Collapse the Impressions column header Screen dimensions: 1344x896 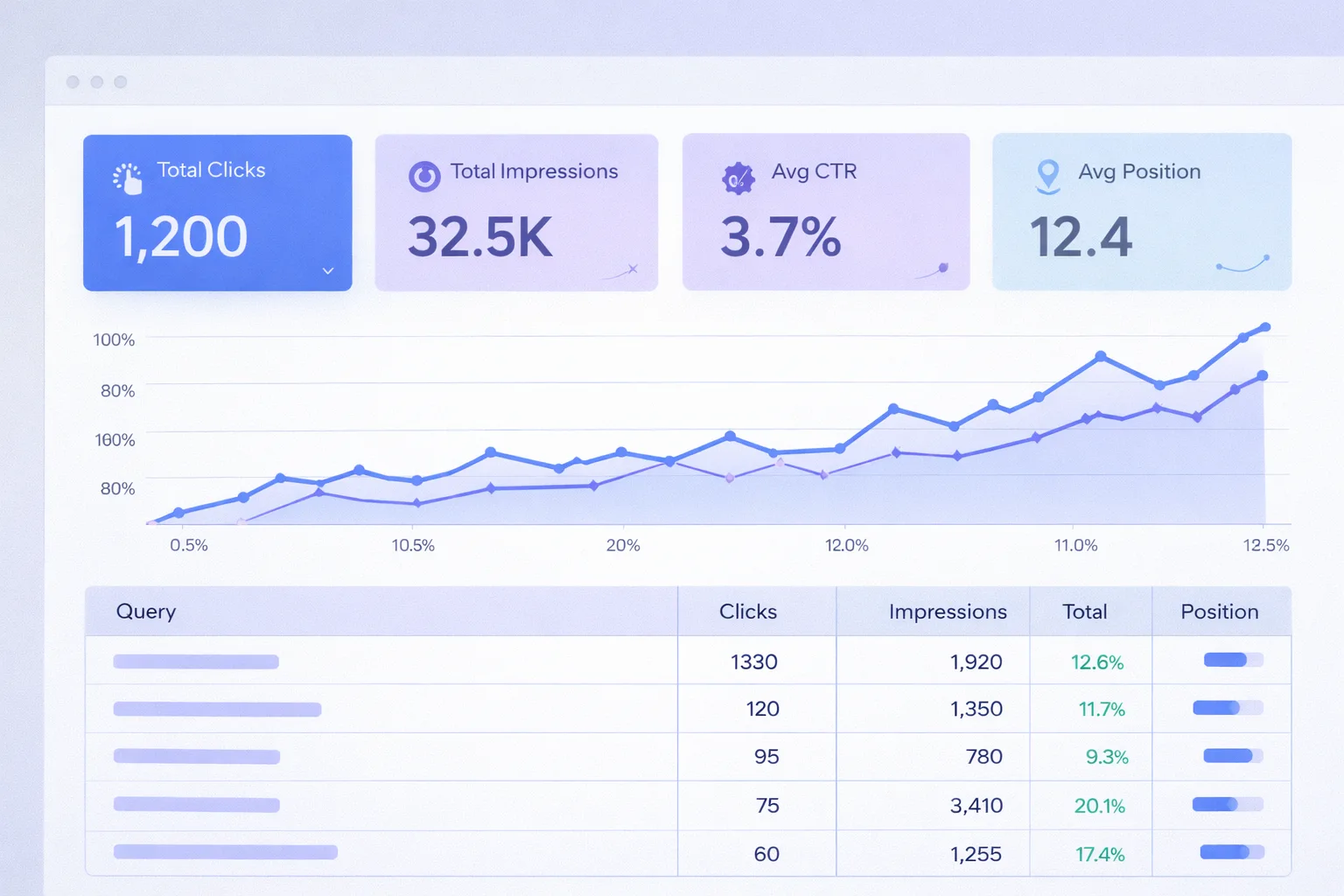click(x=948, y=612)
